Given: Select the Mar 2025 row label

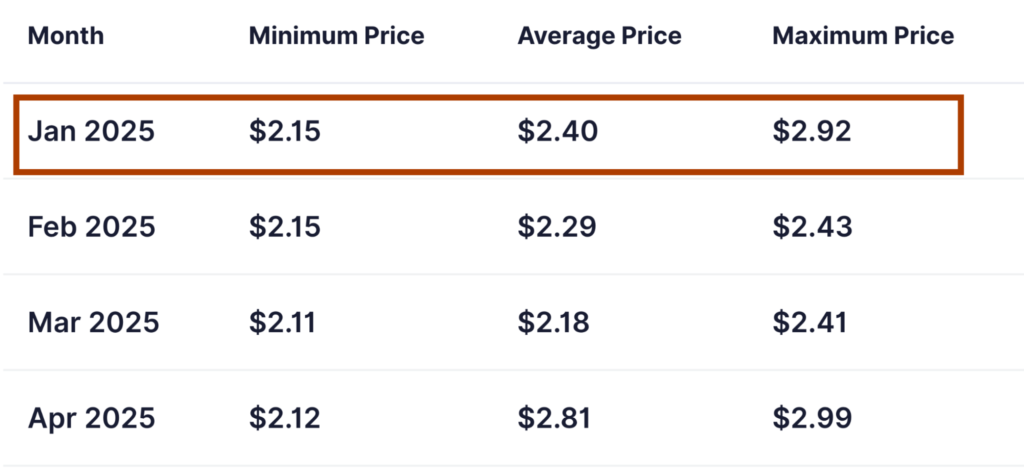Looking at the screenshot, I should 93,323.
